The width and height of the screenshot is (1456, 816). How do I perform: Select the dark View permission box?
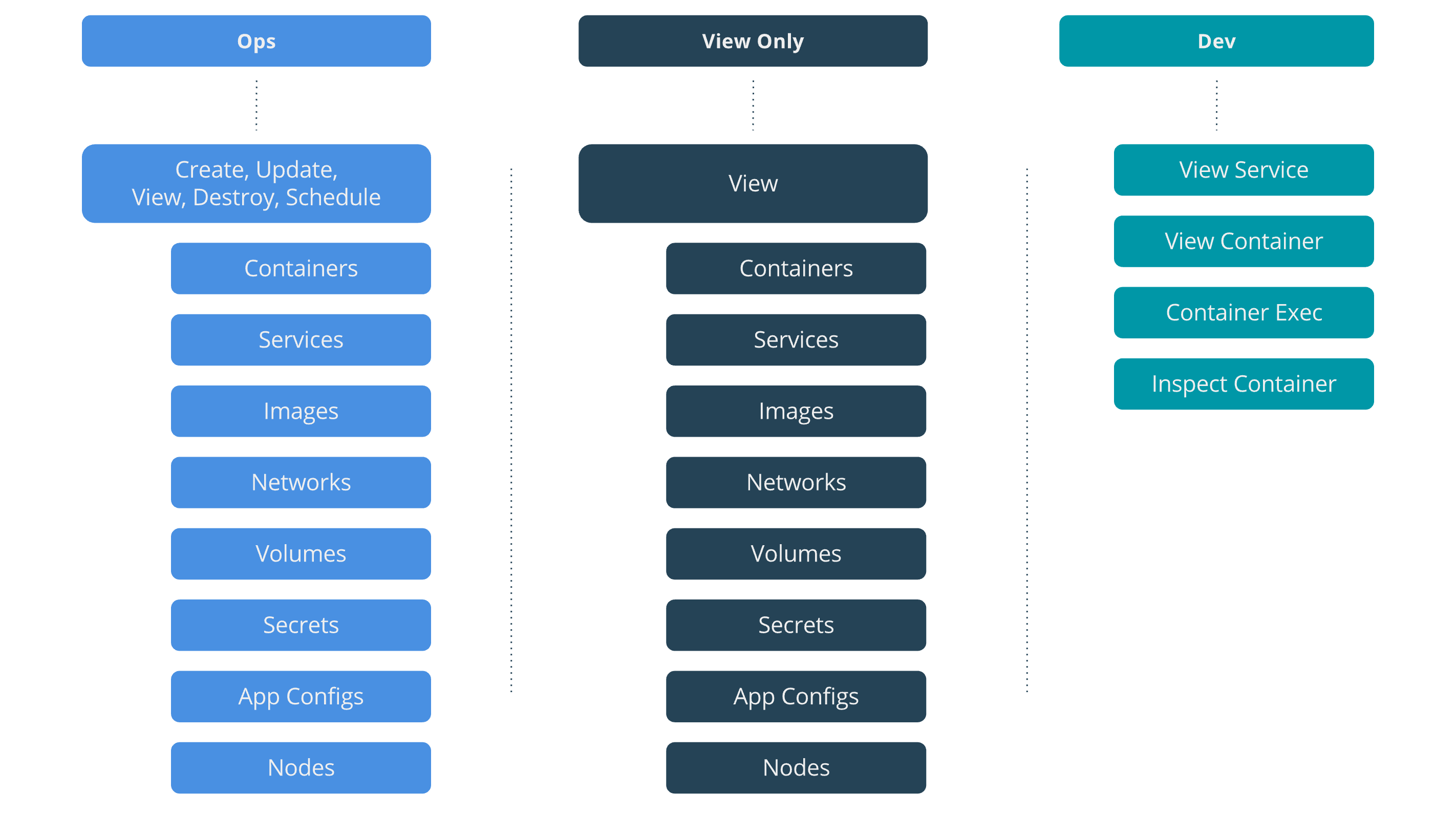coord(752,183)
